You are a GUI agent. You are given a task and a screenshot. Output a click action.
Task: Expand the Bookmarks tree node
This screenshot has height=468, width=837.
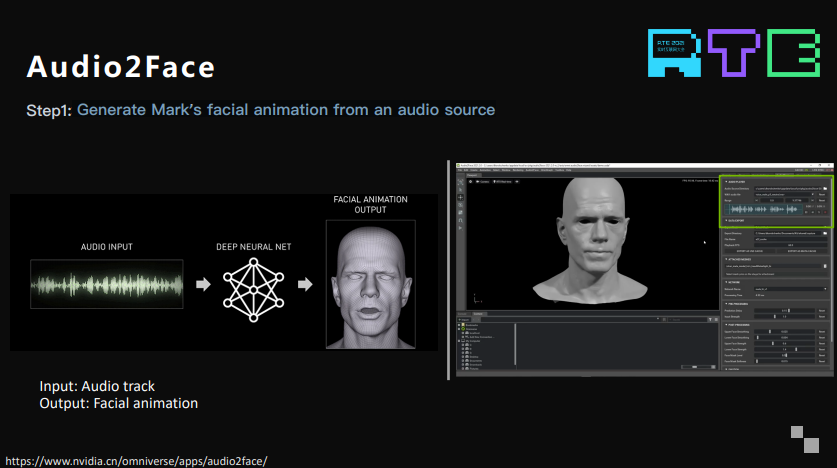tap(459, 325)
